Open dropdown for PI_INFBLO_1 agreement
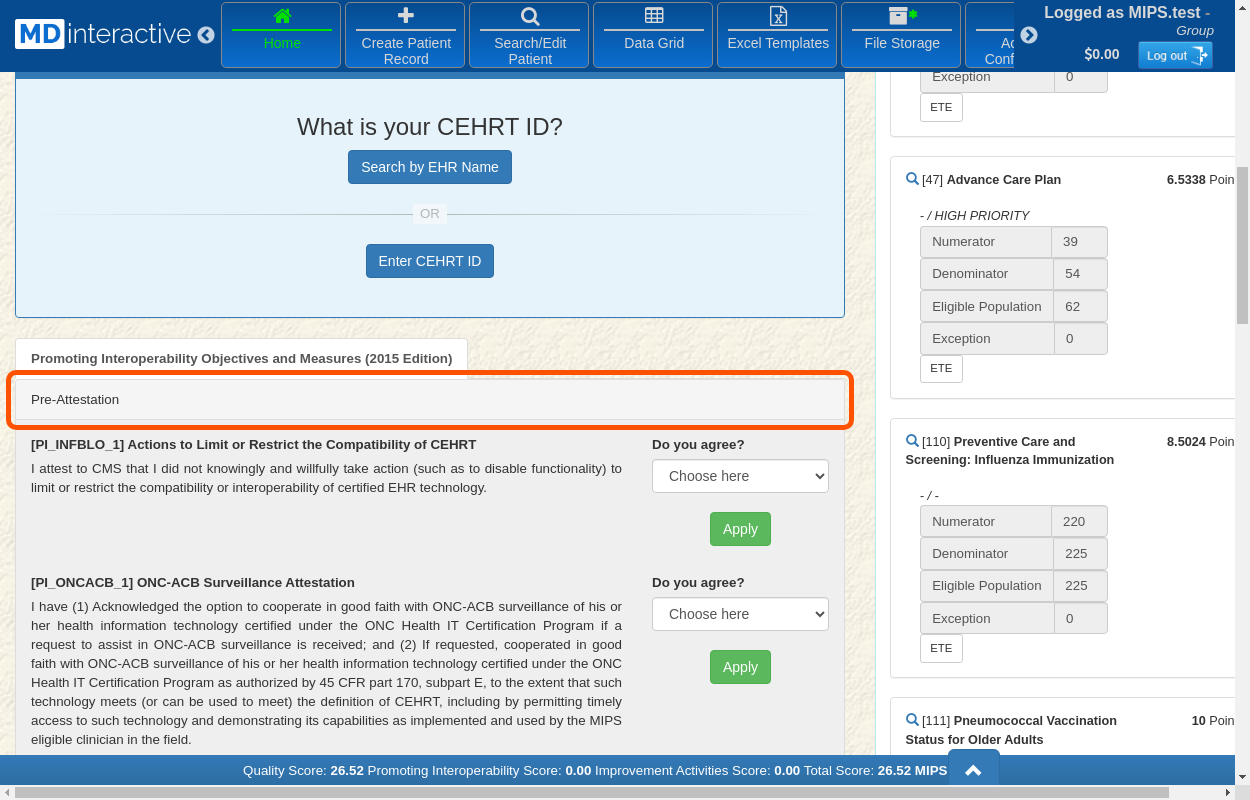This screenshot has width=1250, height=800. (740, 476)
